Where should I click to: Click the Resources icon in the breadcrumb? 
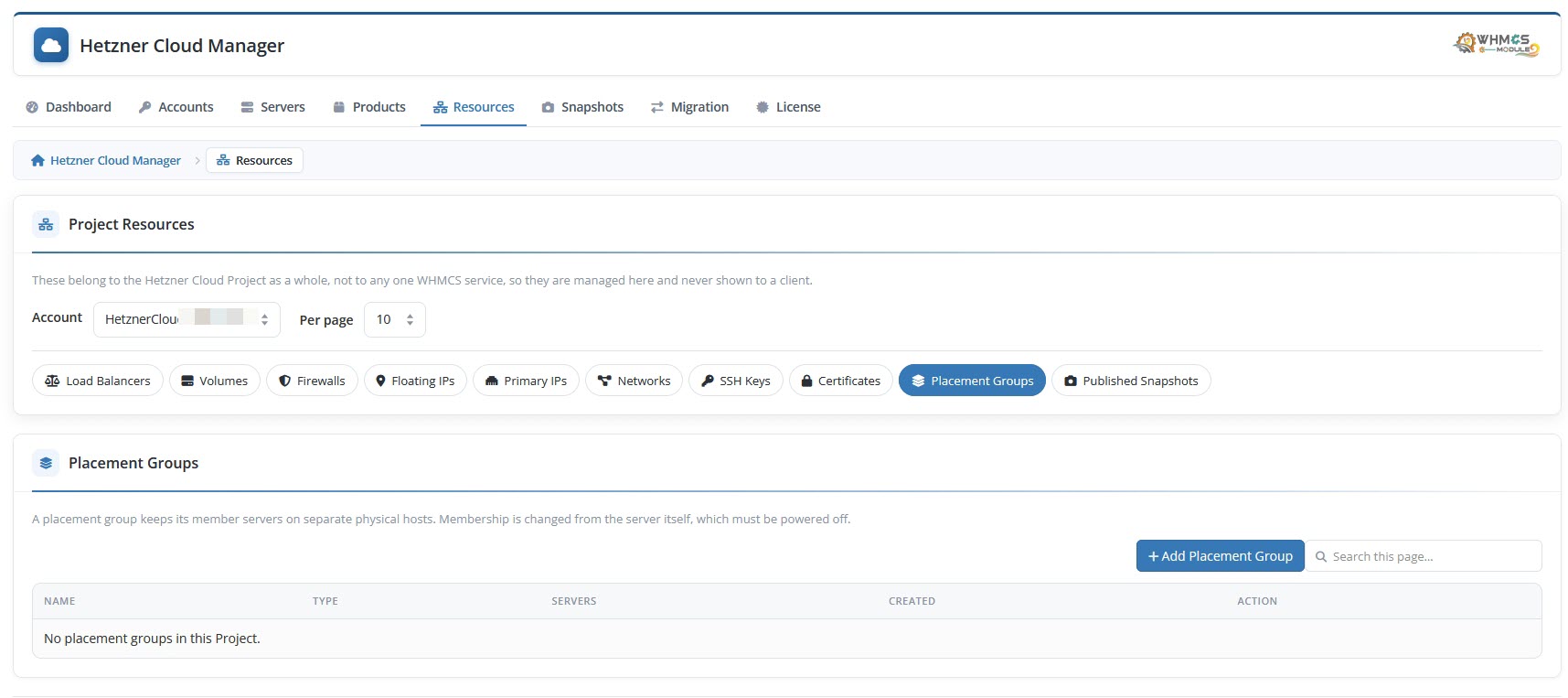click(223, 160)
